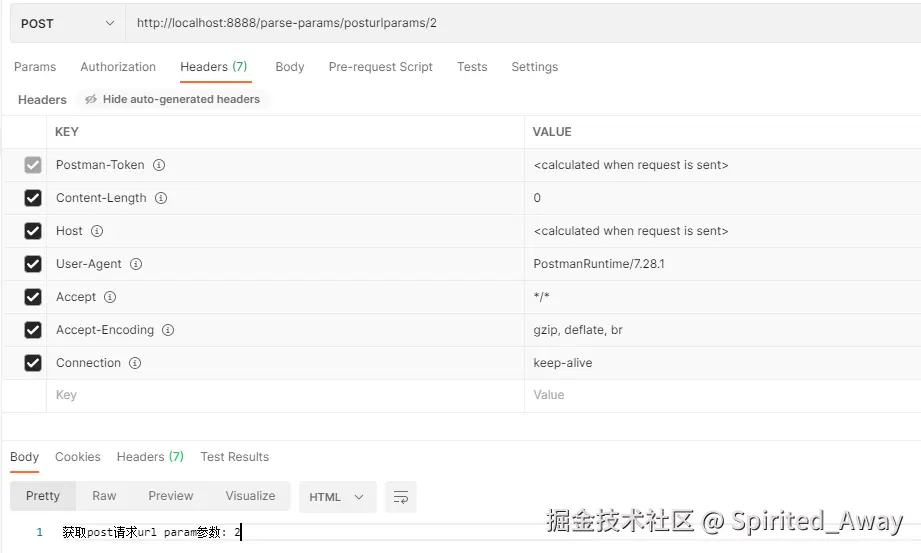Click the Postman-Token calculated value cell
Viewport: 921px width, 553px height.
tap(722, 165)
